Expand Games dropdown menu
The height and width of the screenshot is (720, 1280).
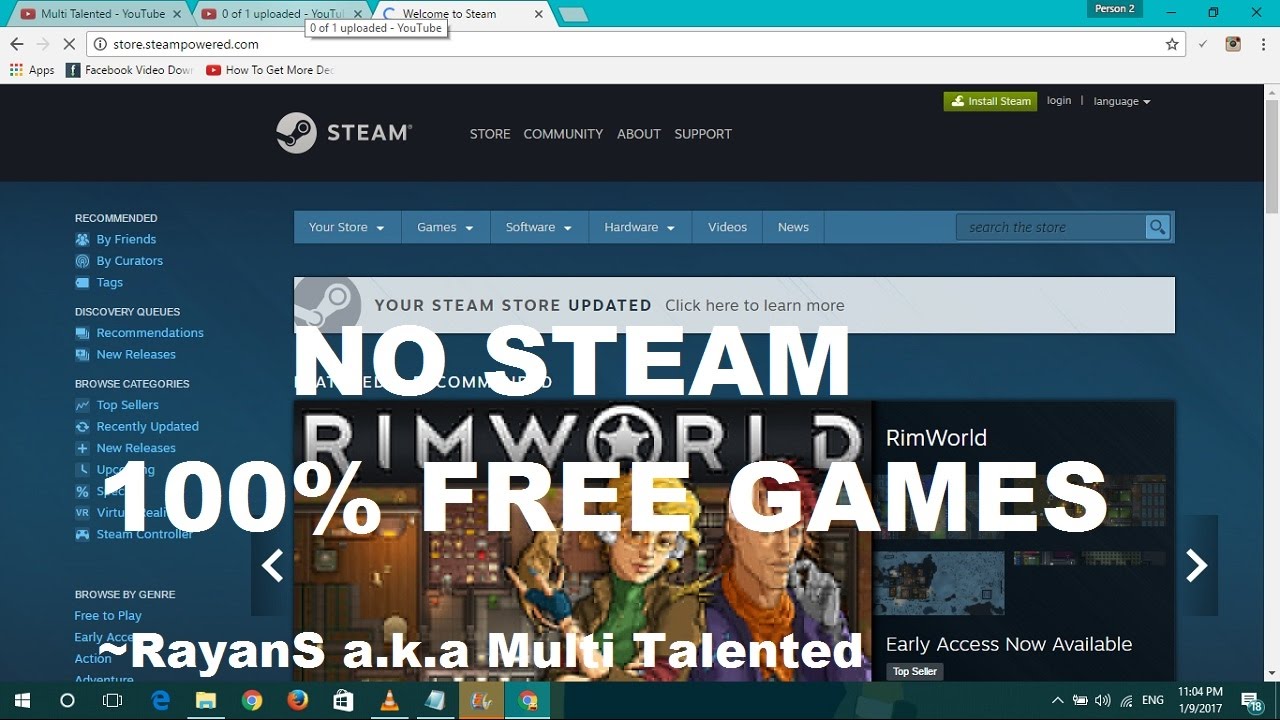pos(445,227)
